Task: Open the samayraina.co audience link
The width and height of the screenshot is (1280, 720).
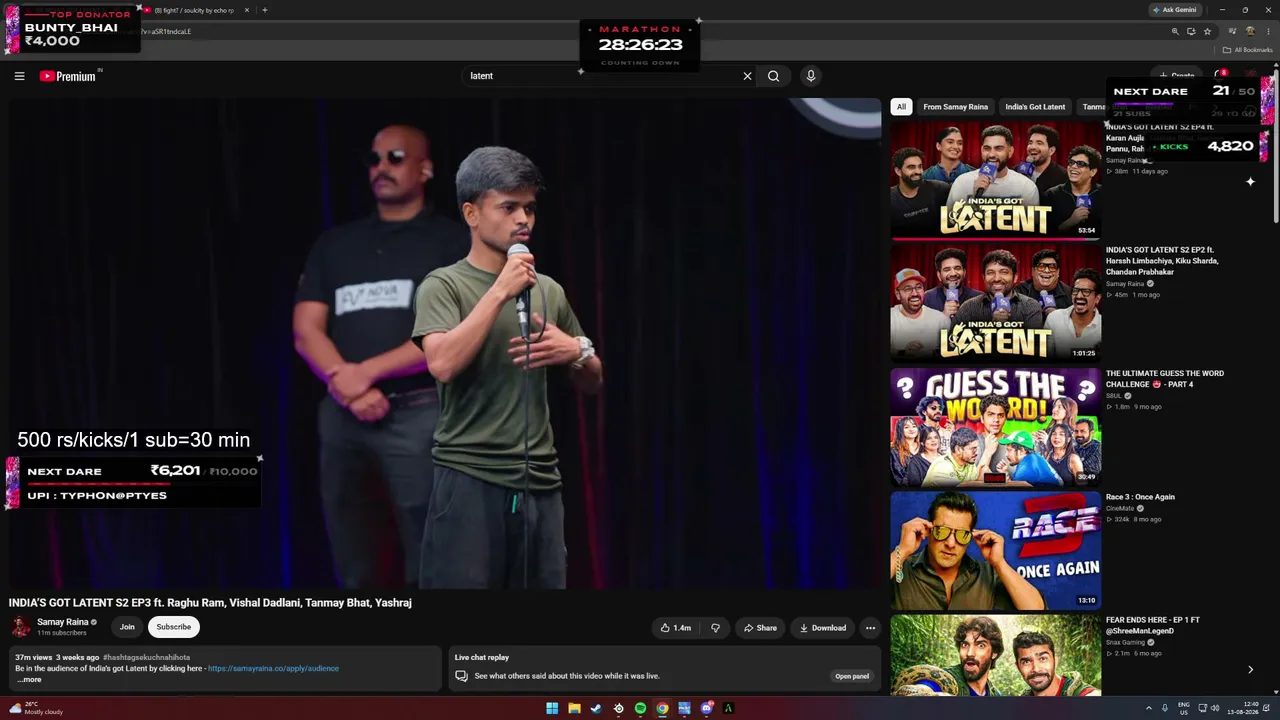Action: tap(273, 668)
